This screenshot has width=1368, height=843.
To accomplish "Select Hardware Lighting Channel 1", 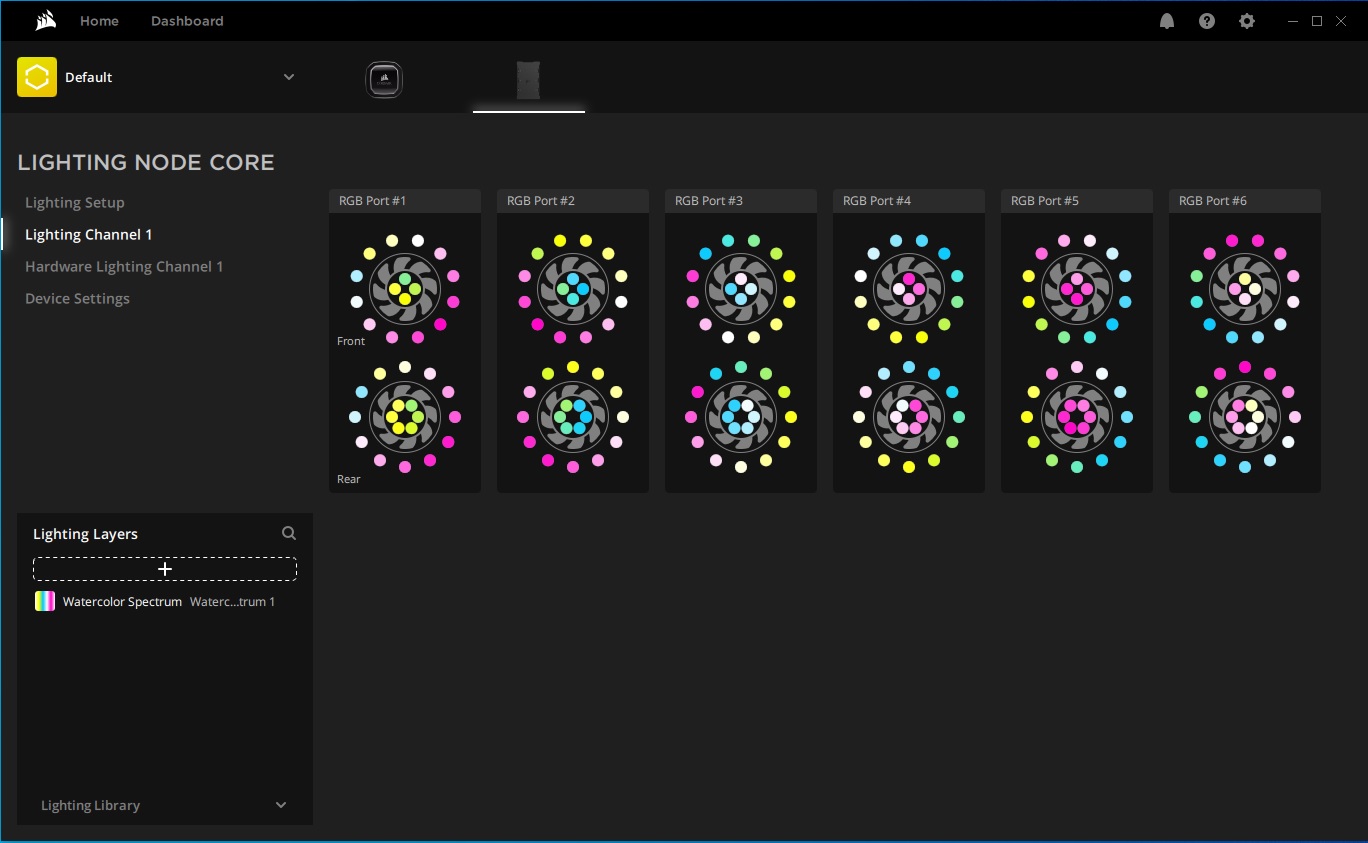I will 124,266.
